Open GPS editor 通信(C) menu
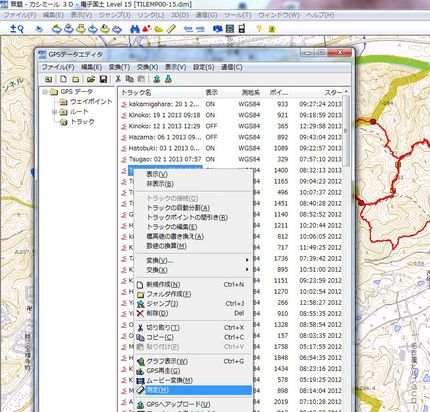 (x=232, y=67)
